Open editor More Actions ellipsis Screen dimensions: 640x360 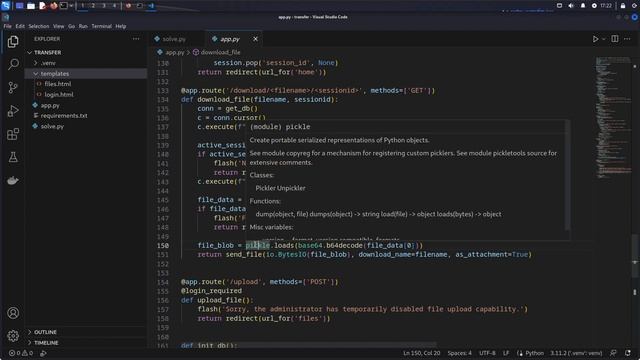[627, 39]
